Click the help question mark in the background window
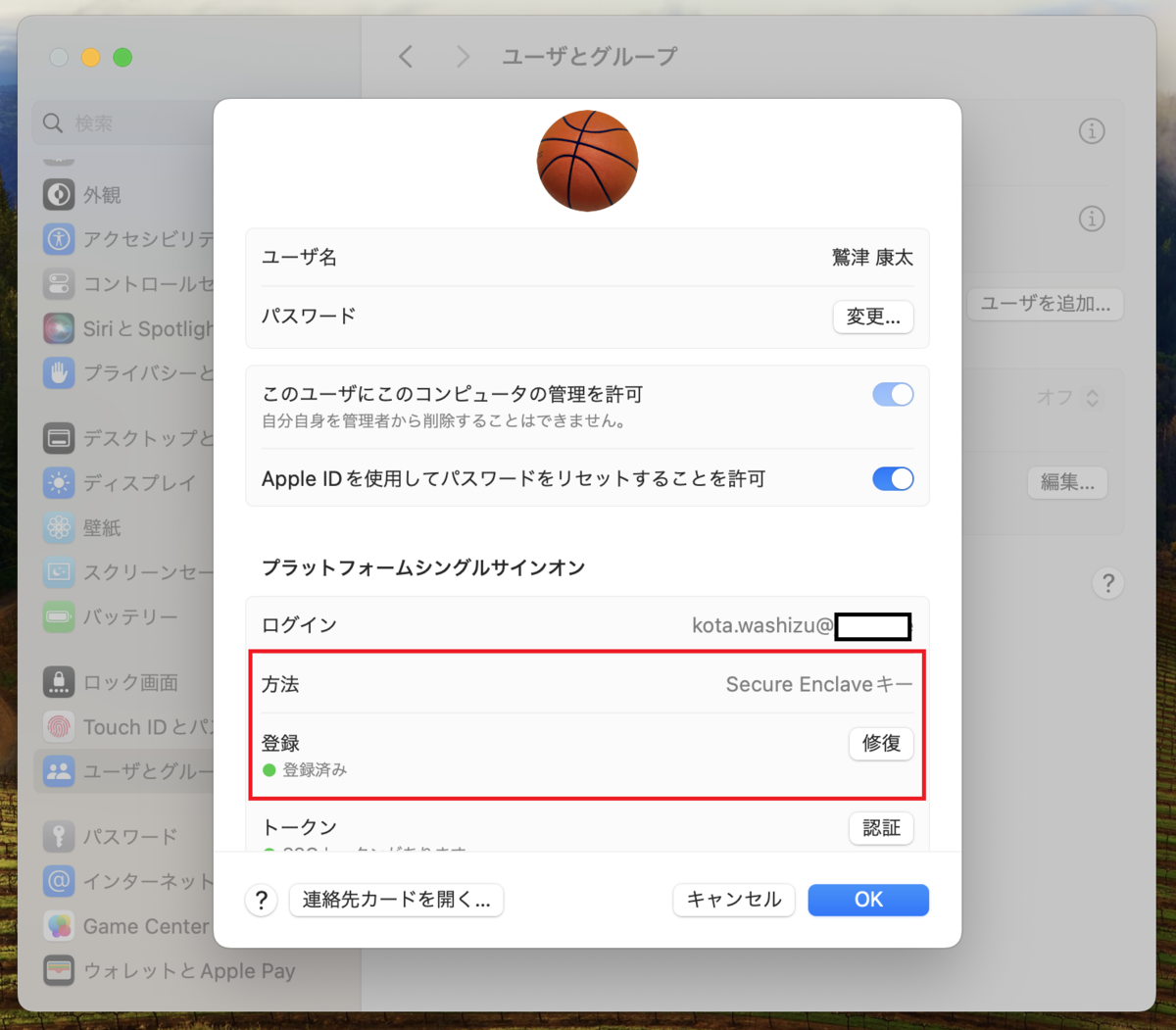 (x=1108, y=584)
